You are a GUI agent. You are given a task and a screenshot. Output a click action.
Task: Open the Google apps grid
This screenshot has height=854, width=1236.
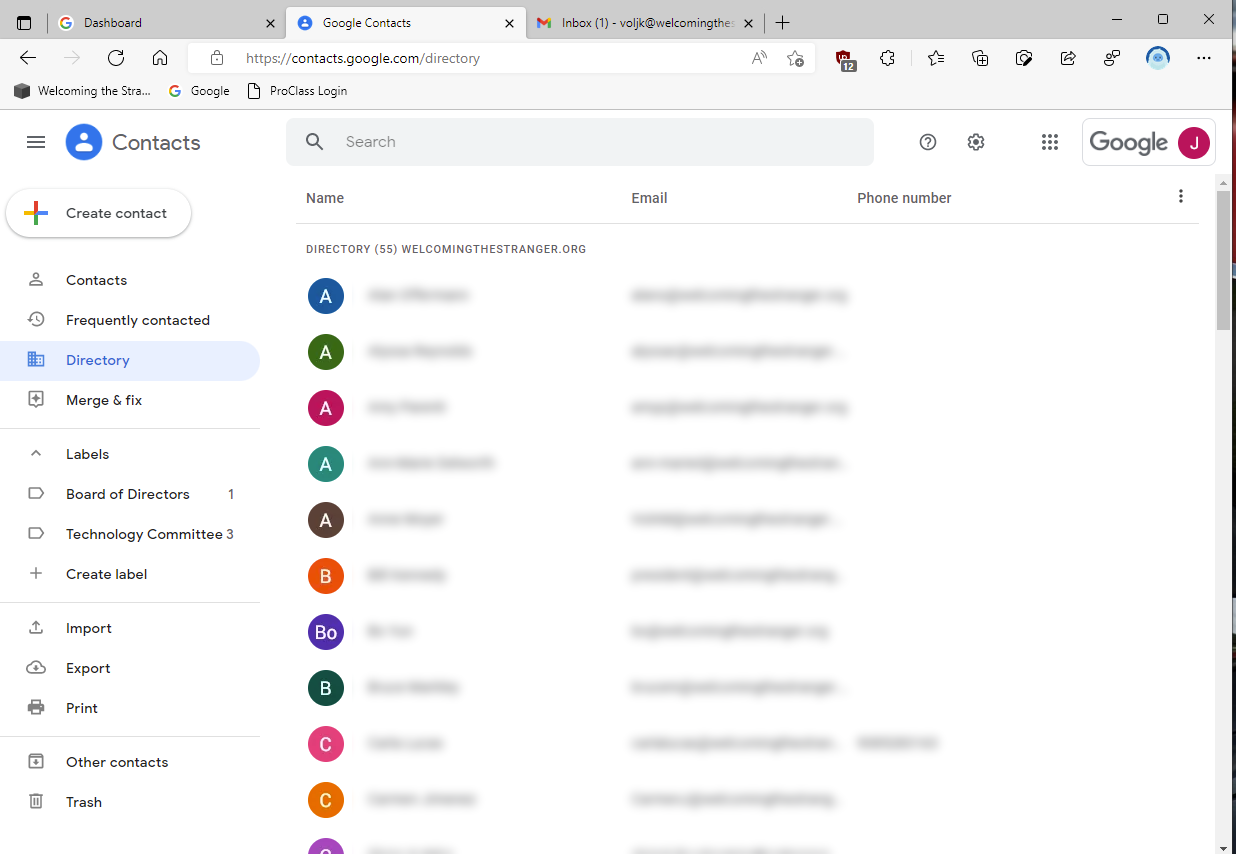1049,142
